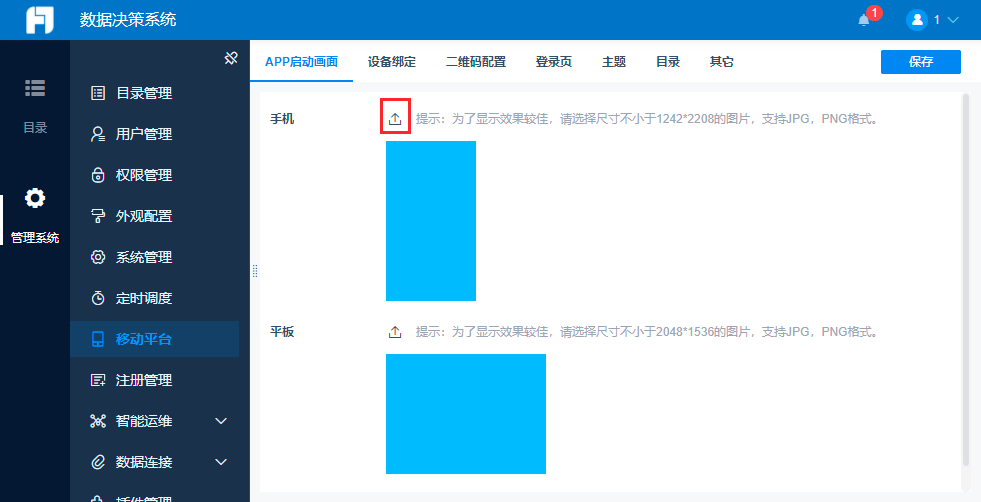Open 系统管理 menu text
Screen dimensions: 981x502
144,257
